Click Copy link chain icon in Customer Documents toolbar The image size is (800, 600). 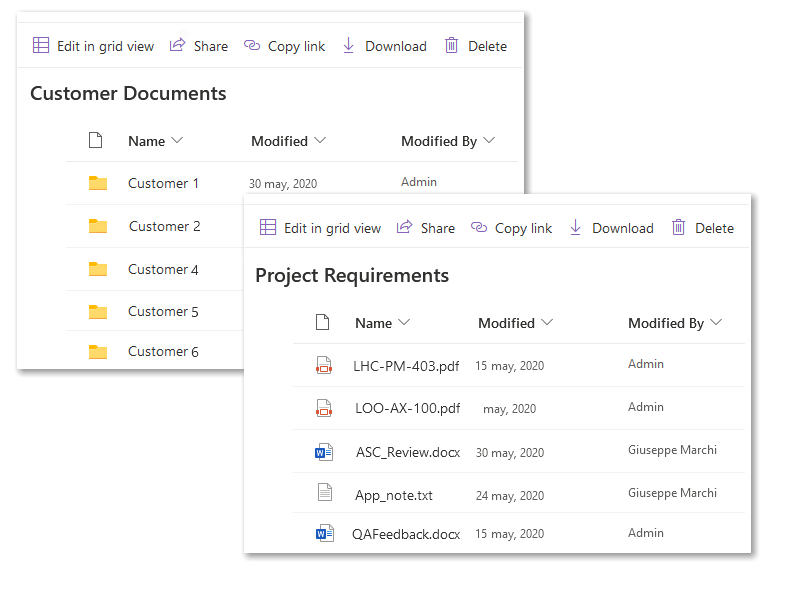click(x=252, y=45)
